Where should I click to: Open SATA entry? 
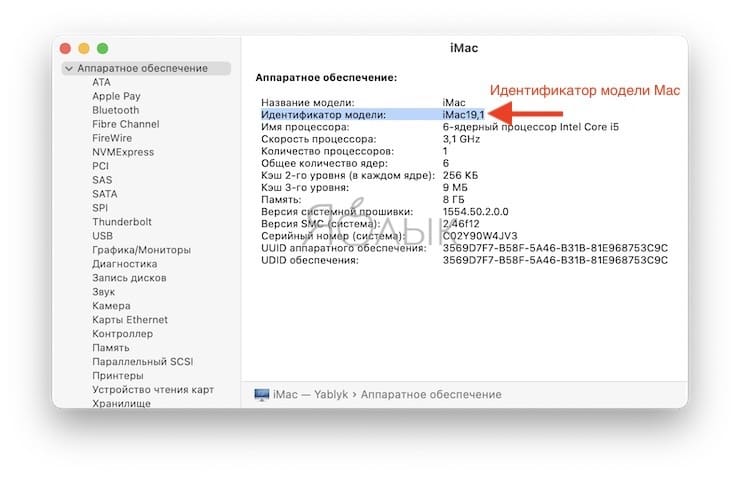[x=105, y=194]
